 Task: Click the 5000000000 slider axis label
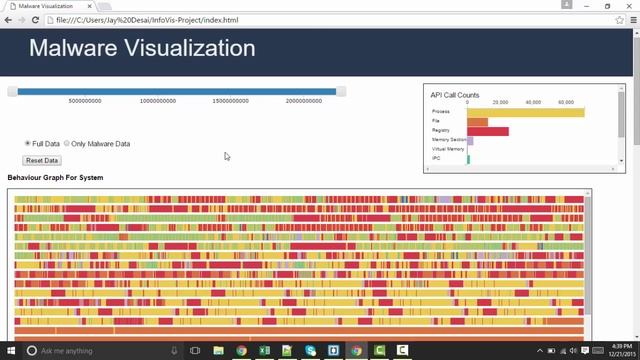point(85,101)
